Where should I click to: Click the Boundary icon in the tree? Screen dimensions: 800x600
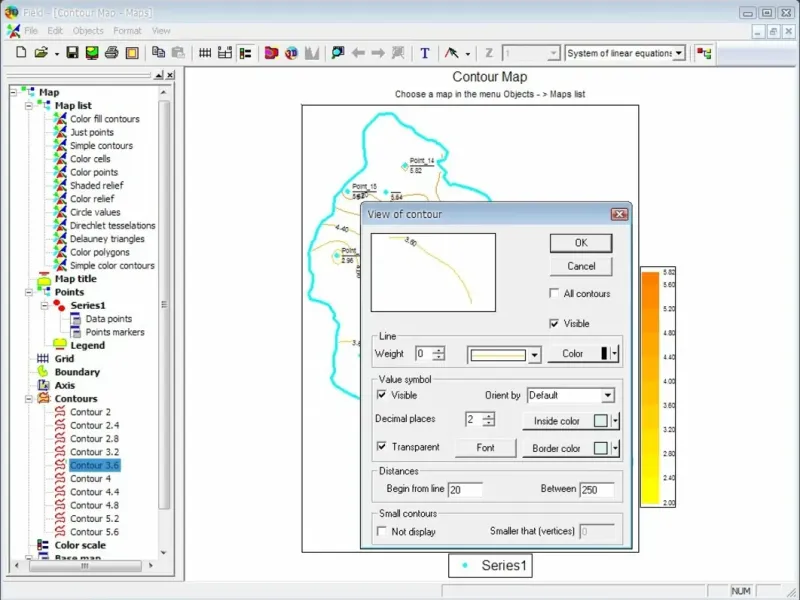click(x=43, y=372)
